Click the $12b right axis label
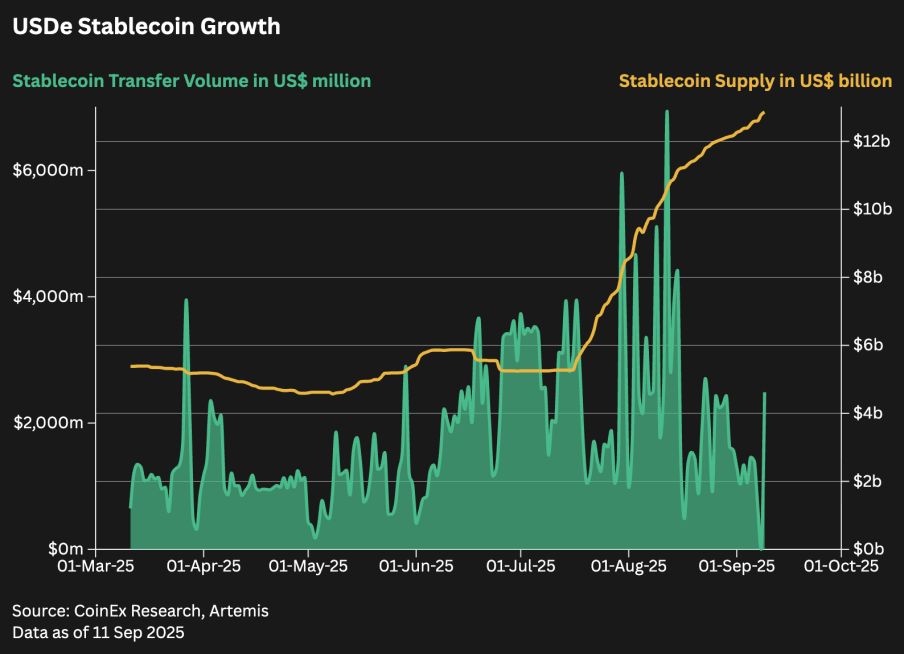The width and height of the screenshot is (904, 654). pos(872,141)
